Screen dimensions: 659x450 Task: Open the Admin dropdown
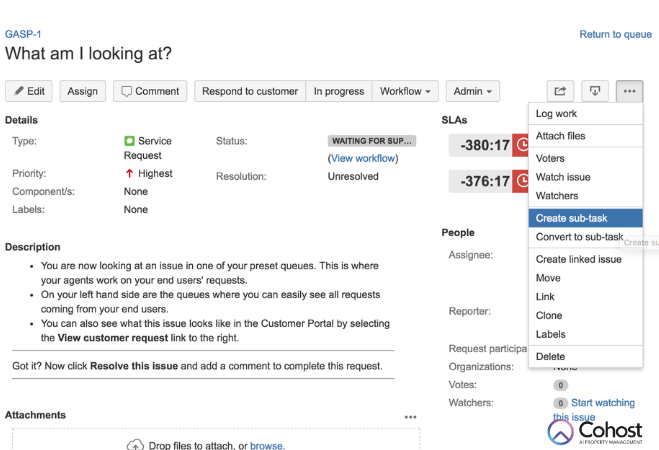(x=473, y=91)
